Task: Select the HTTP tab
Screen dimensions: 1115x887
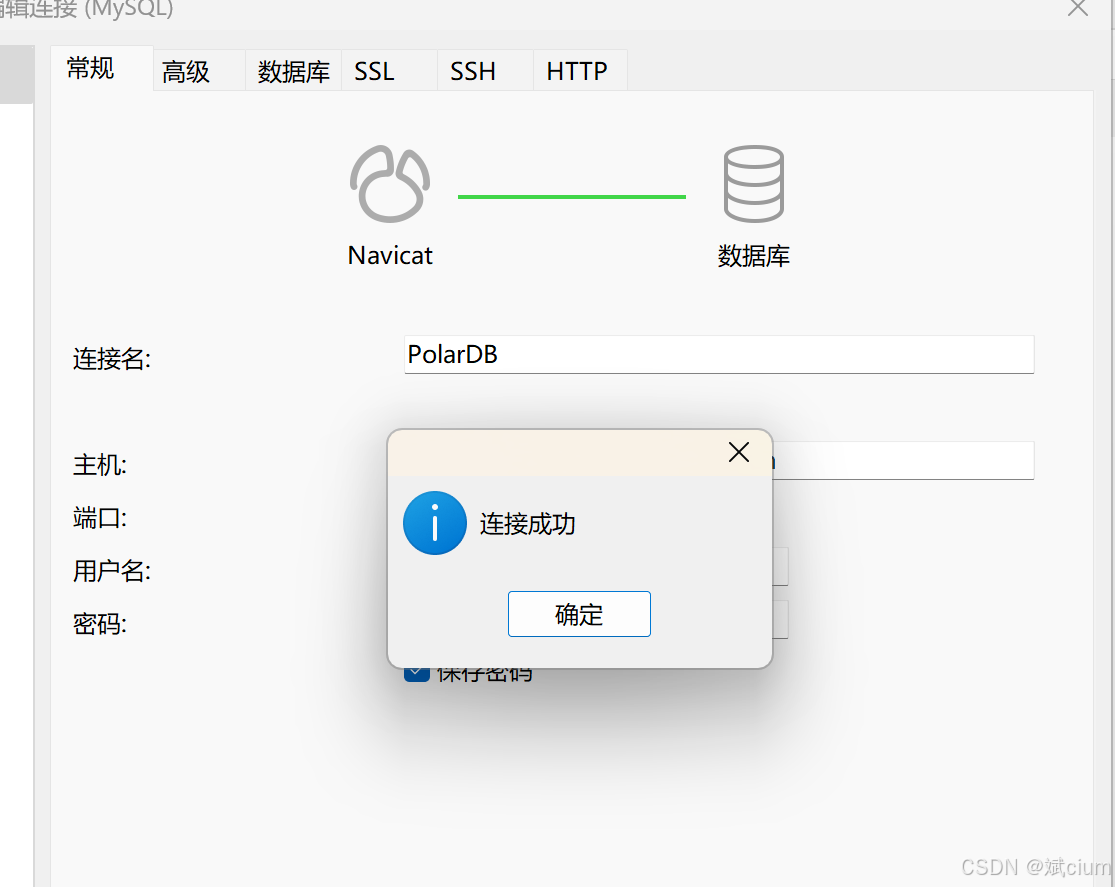Action: point(580,71)
